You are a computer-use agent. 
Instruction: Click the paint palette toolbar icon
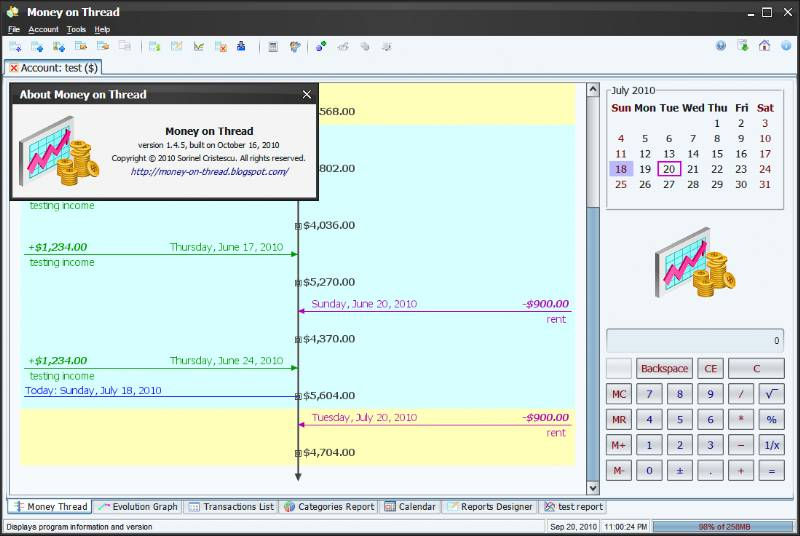pyautogui.click(x=294, y=46)
